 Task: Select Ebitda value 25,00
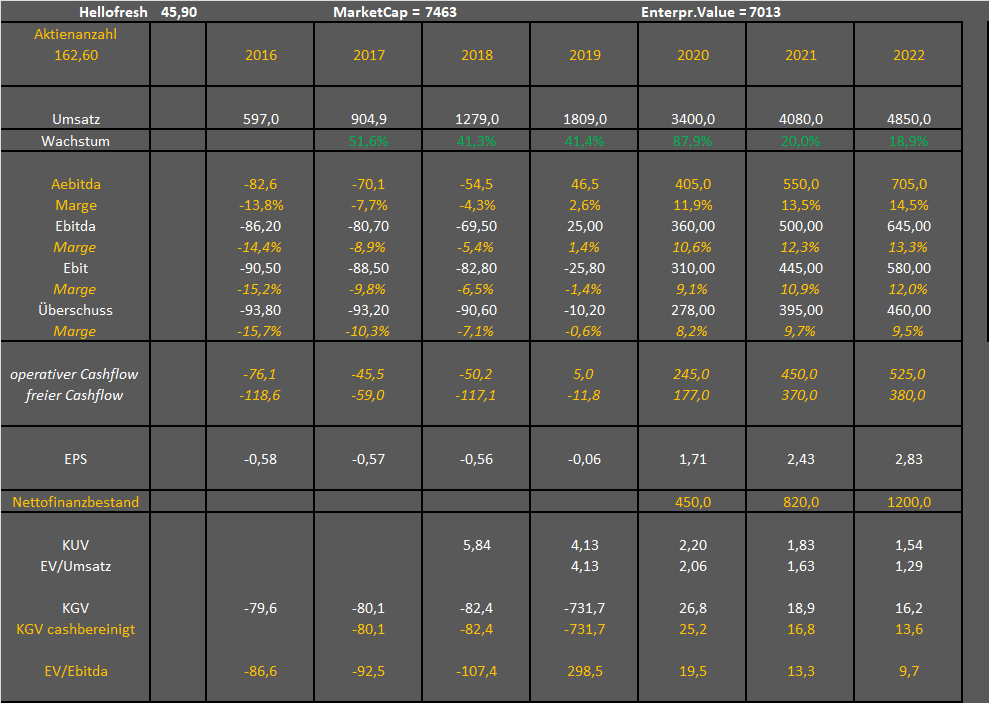click(x=585, y=226)
